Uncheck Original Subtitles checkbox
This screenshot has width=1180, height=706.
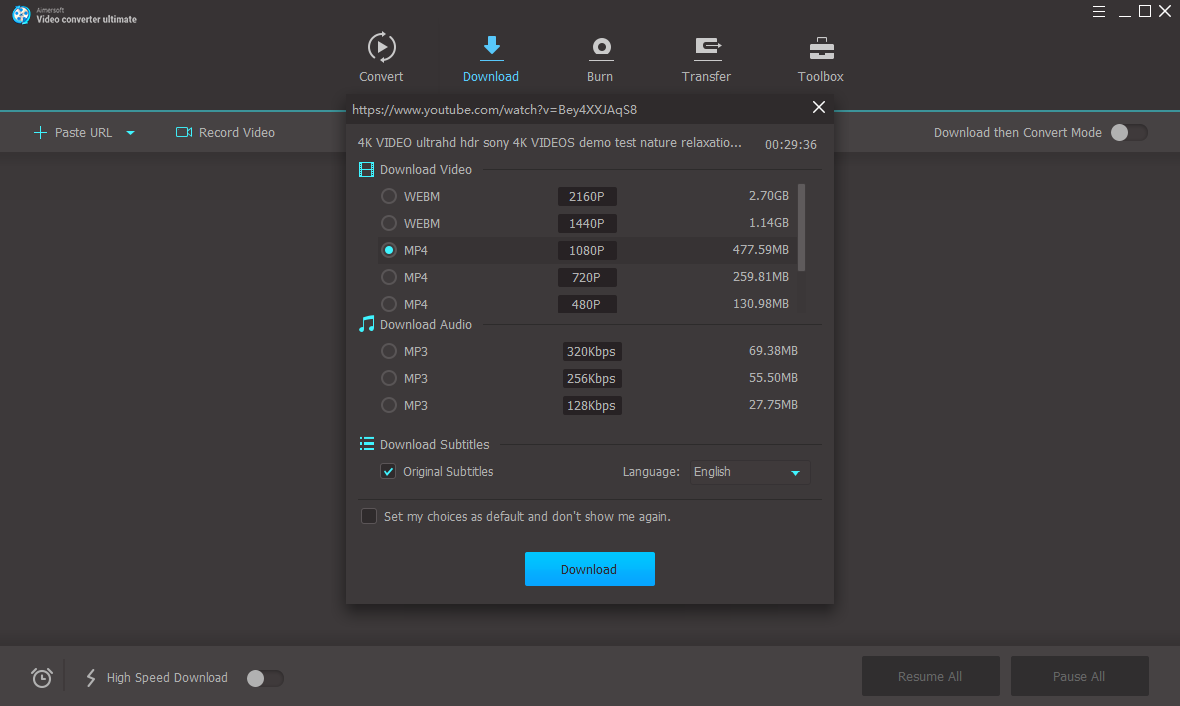(388, 471)
